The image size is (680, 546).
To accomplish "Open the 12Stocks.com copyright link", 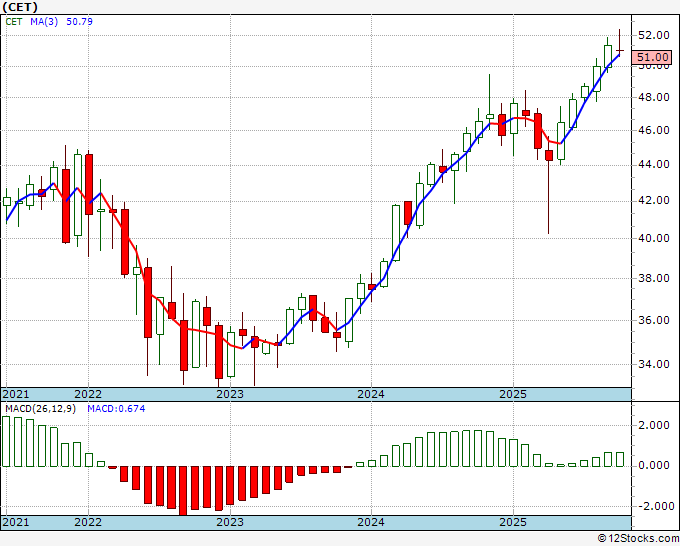I will pyautogui.click(x=638, y=539).
